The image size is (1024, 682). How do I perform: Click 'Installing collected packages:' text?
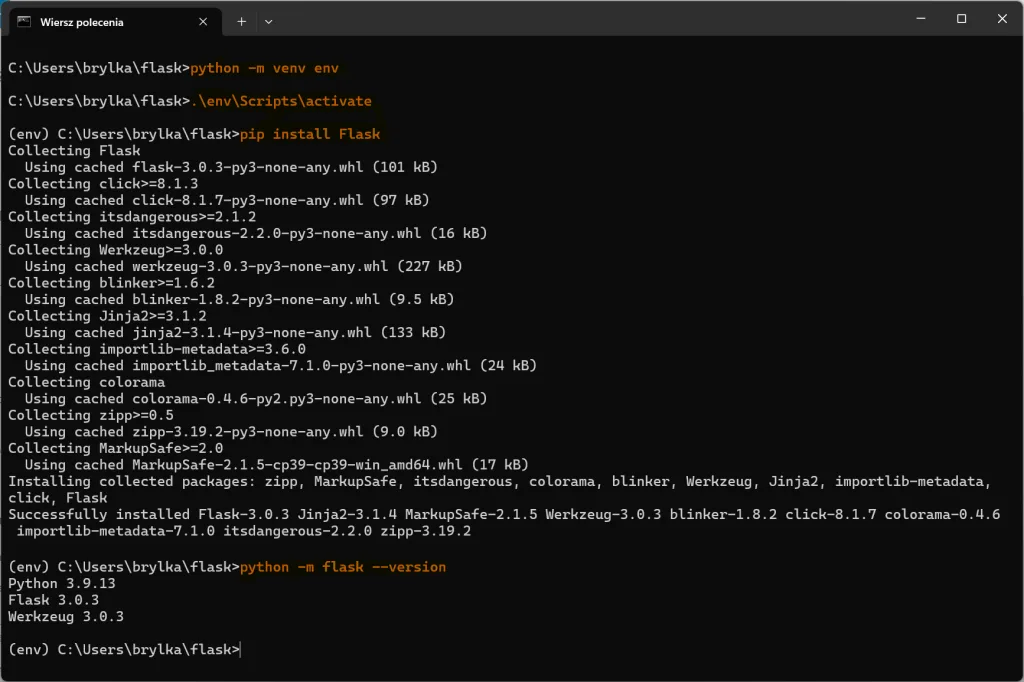tap(132, 481)
